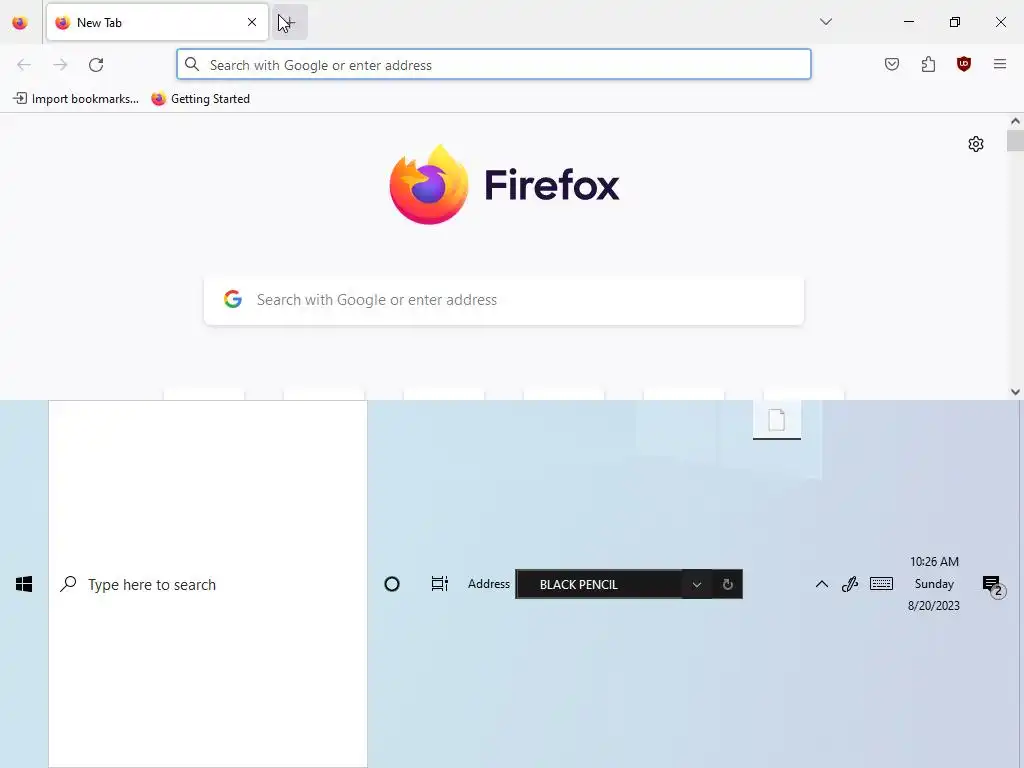
Task: Go forward one page
Action: [60, 65]
